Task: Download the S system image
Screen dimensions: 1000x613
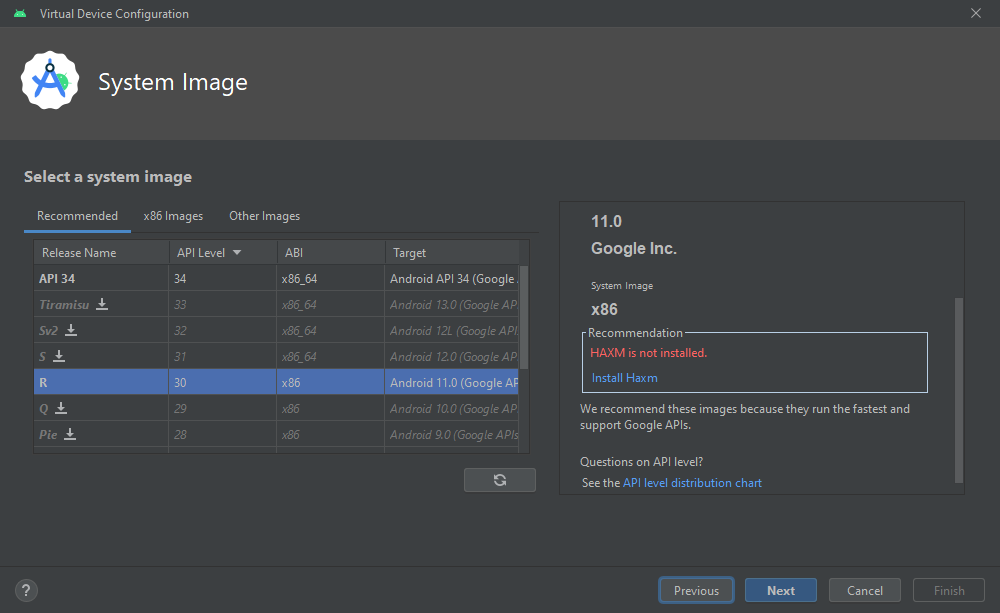Action: [59, 356]
